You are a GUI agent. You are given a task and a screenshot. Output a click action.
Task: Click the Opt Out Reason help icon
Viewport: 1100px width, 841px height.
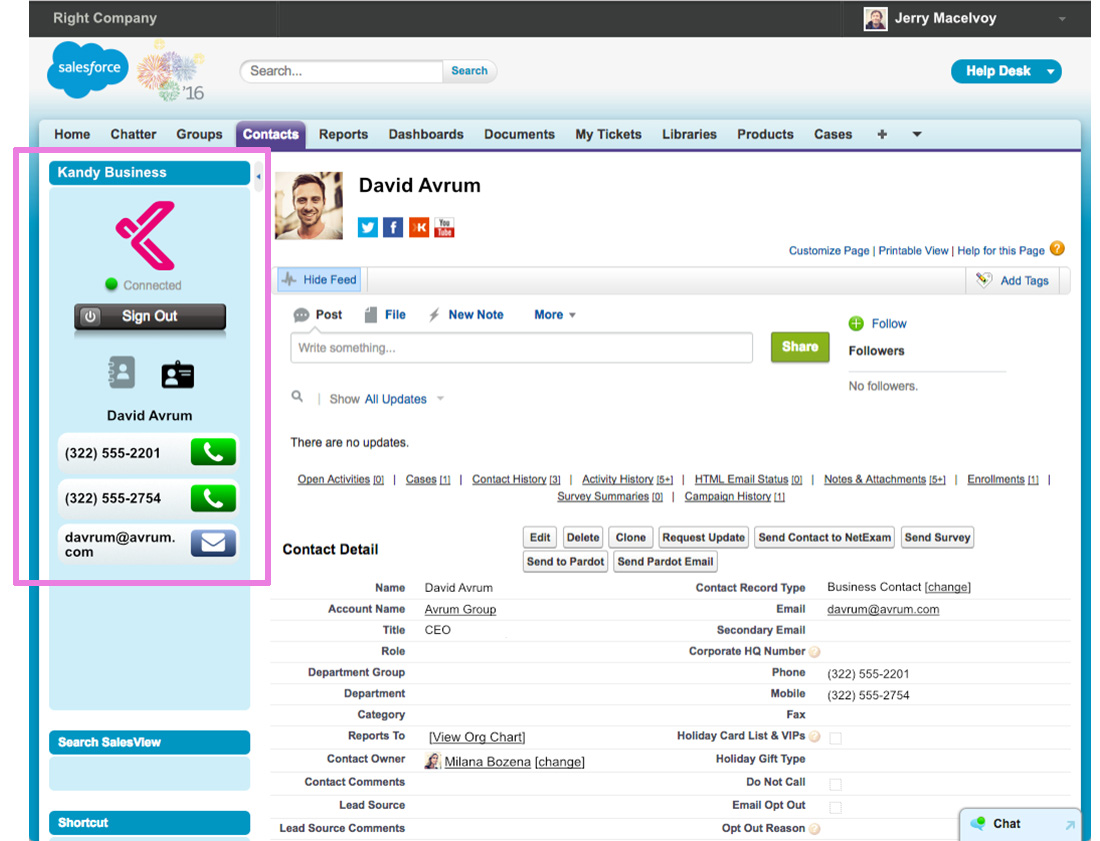(x=814, y=829)
